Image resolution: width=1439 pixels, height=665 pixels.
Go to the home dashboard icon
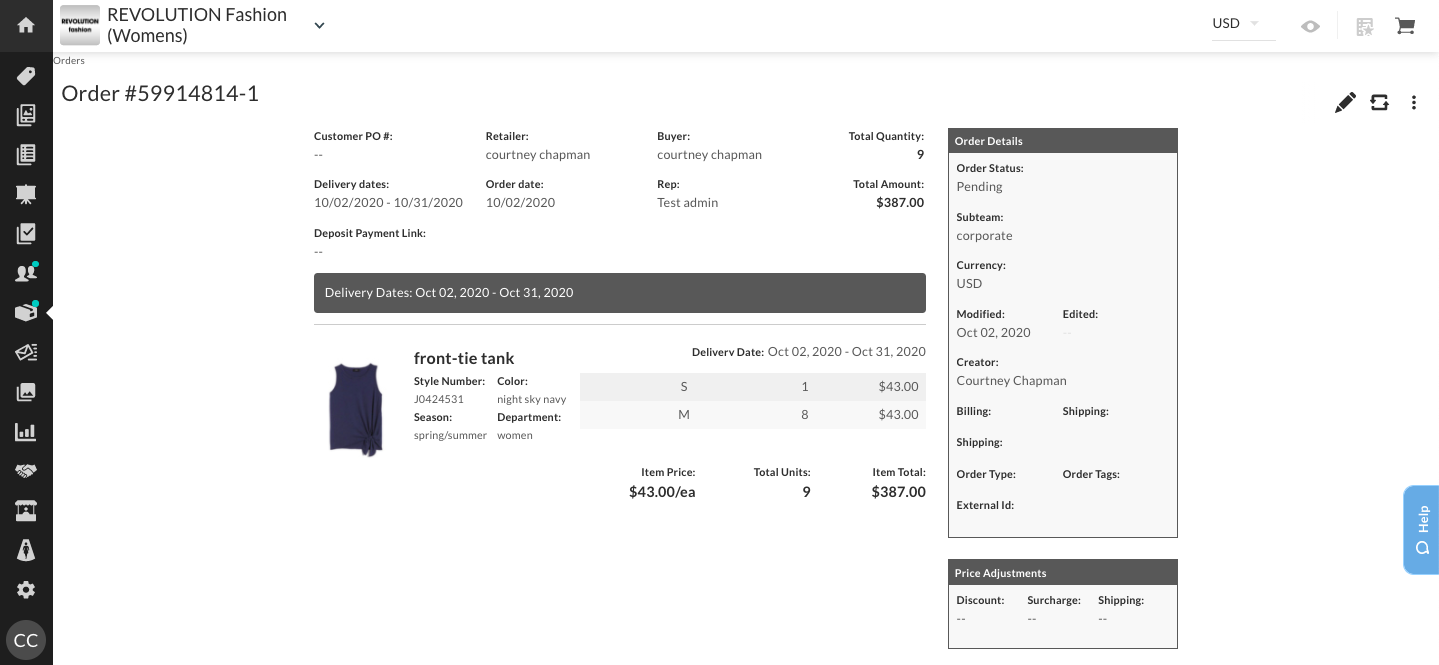pos(26,25)
